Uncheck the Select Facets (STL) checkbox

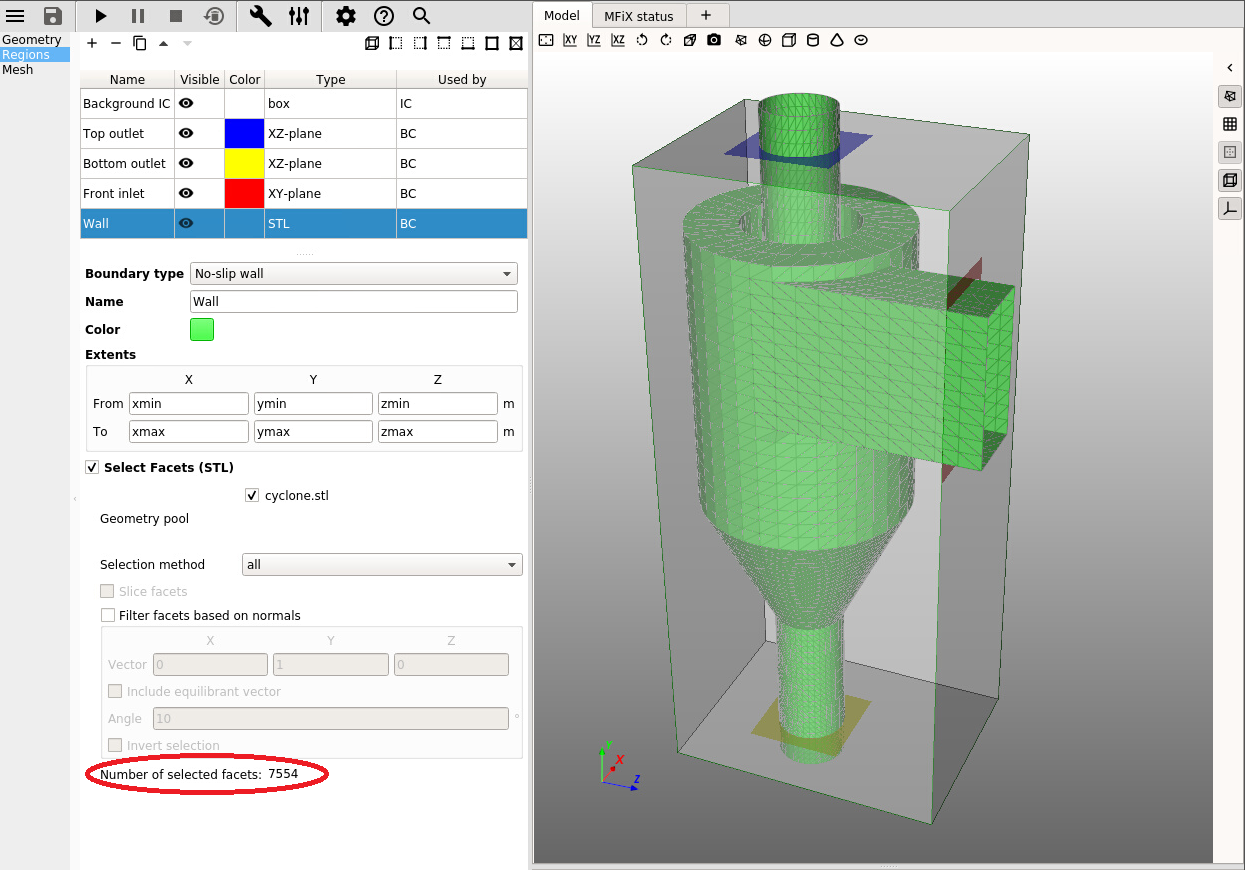pos(93,467)
